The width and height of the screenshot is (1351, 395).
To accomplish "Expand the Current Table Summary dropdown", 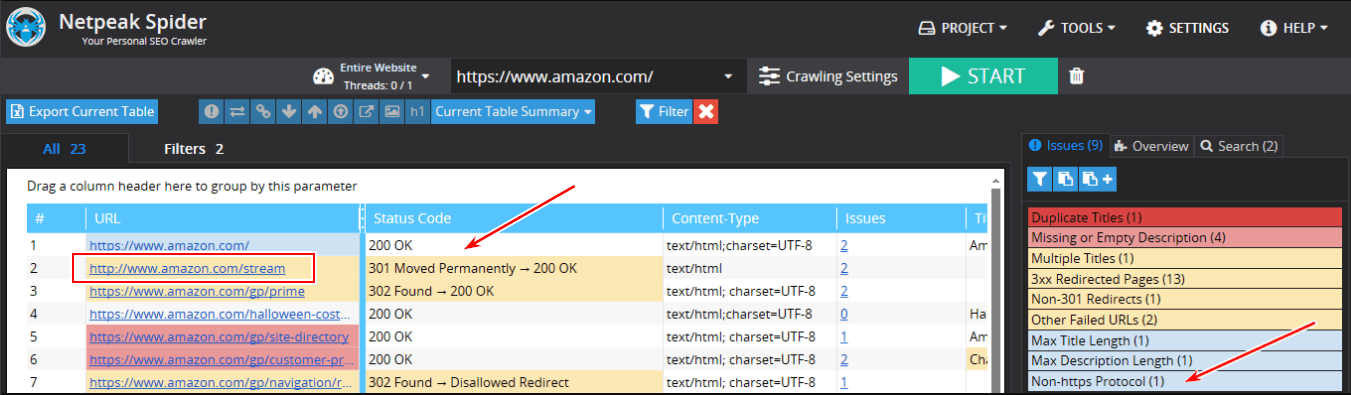I will coord(513,111).
